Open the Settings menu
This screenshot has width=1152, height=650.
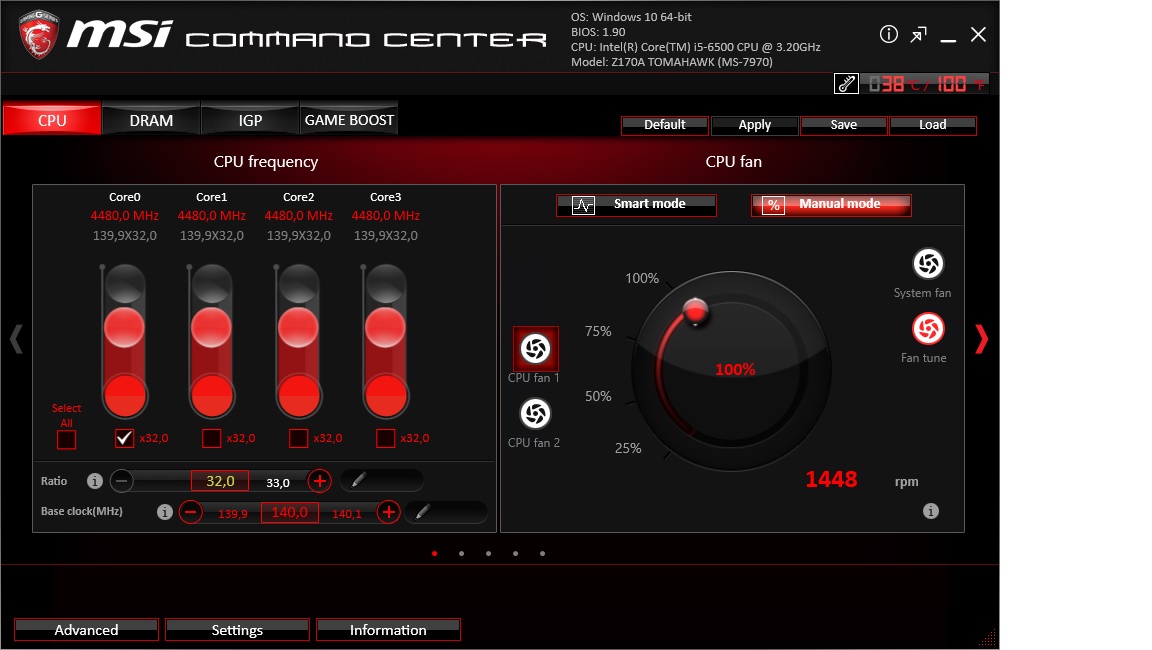[237, 630]
